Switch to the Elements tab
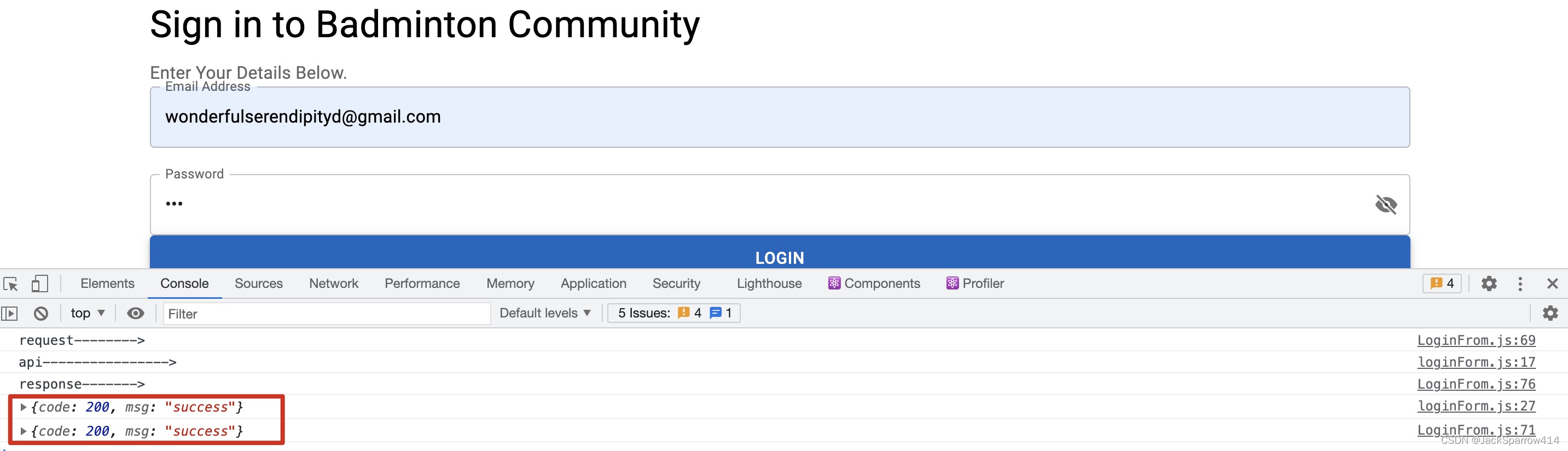 107,284
